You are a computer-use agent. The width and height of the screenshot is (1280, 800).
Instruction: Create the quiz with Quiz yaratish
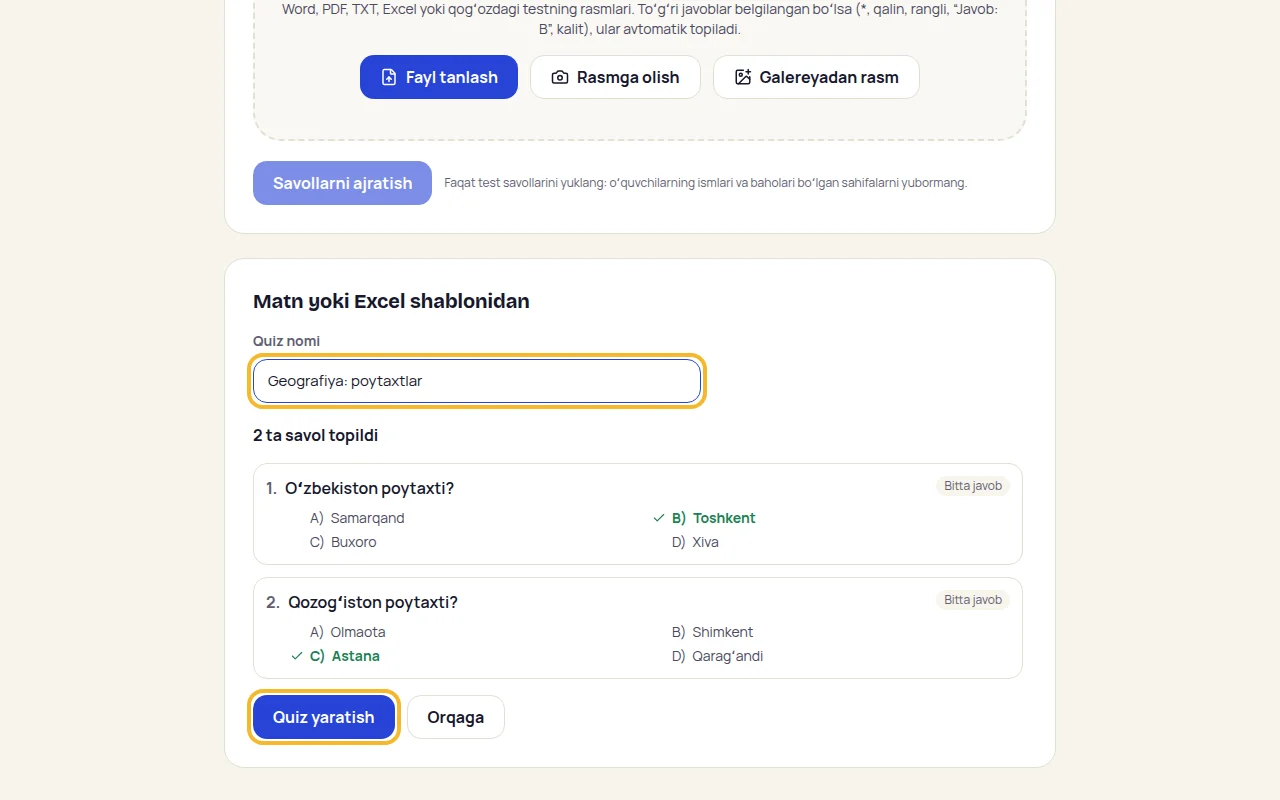coord(324,717)
